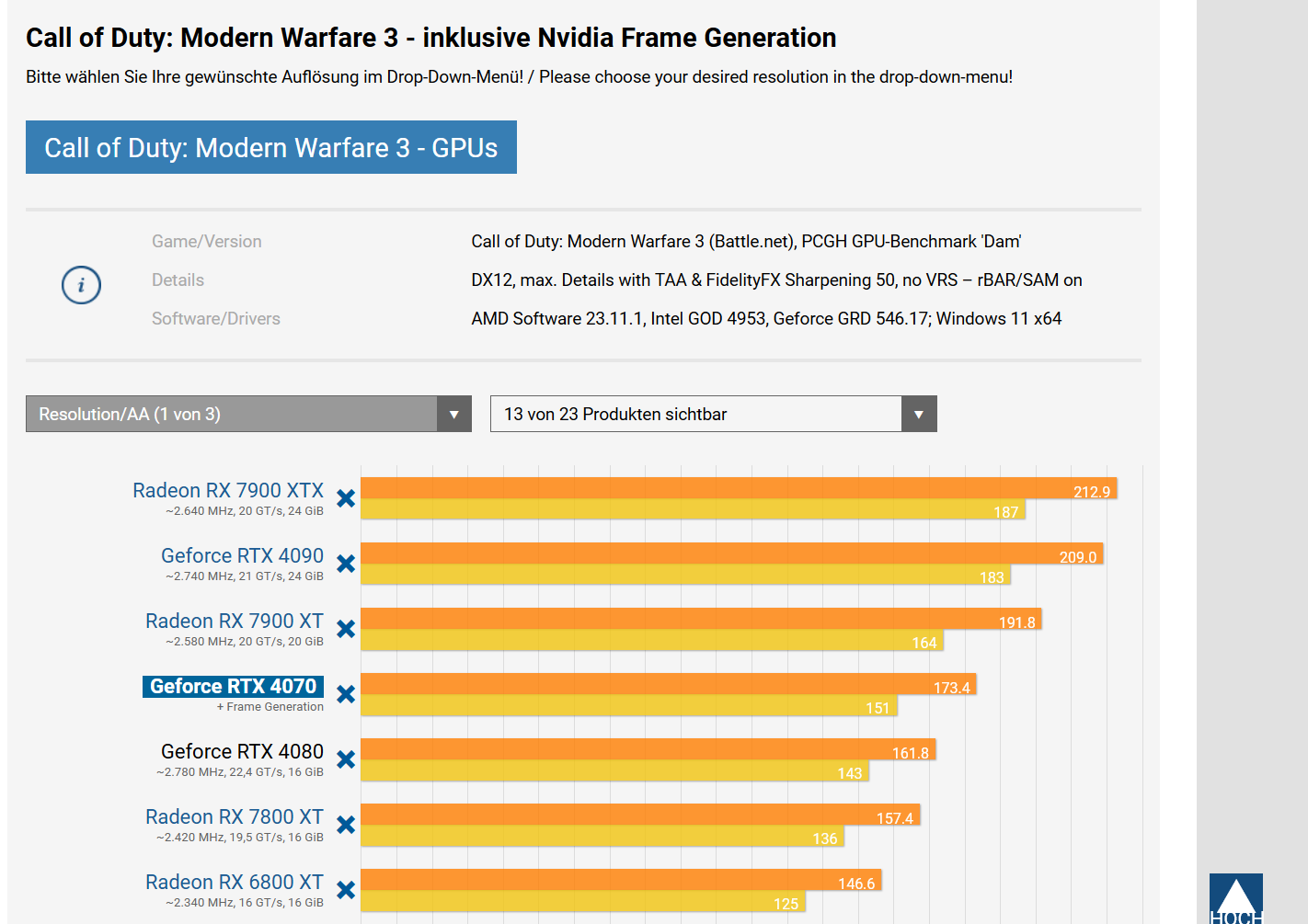Click the yellow 151 bar for RTX 4070
Image resolution: width=1308 pixels, height=924 pixels.
(629, 705)
